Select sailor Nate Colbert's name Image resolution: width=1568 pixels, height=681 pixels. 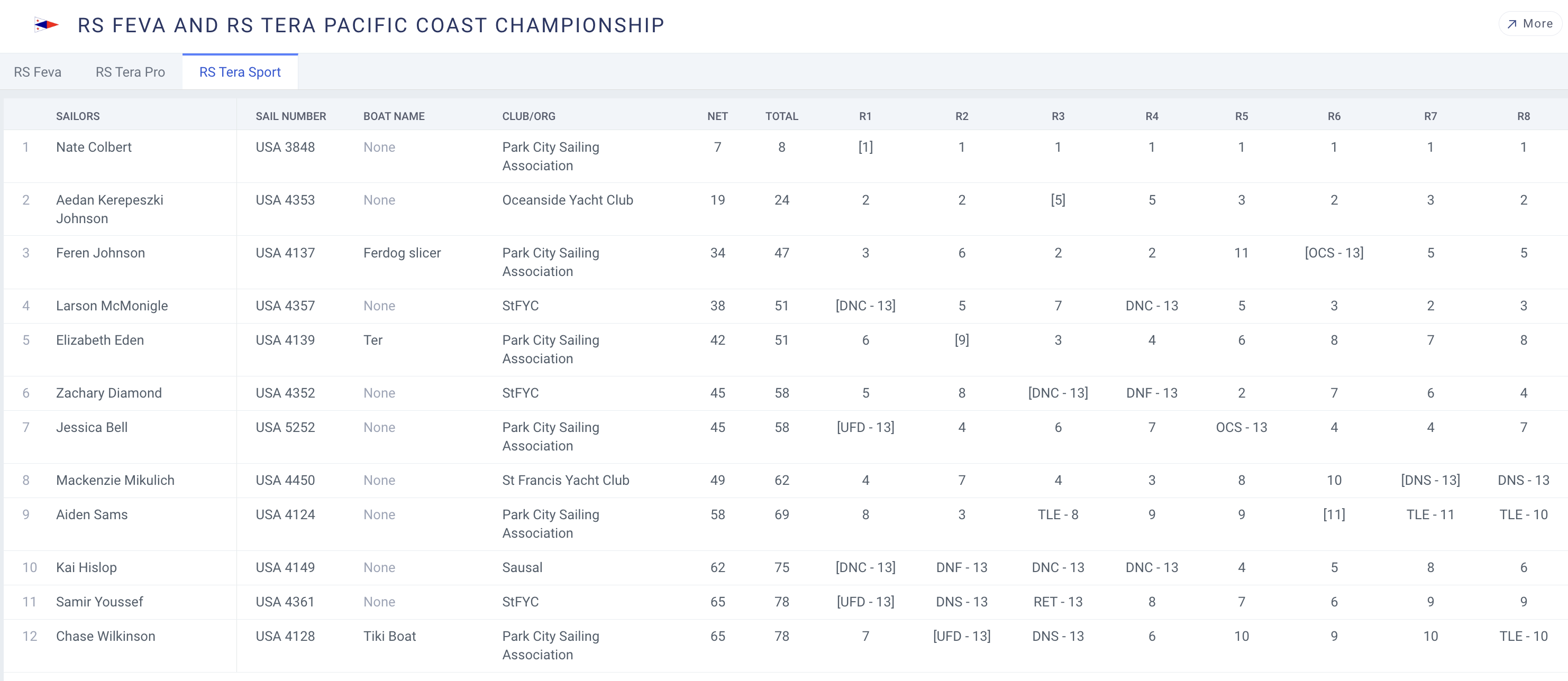point(94,148)
